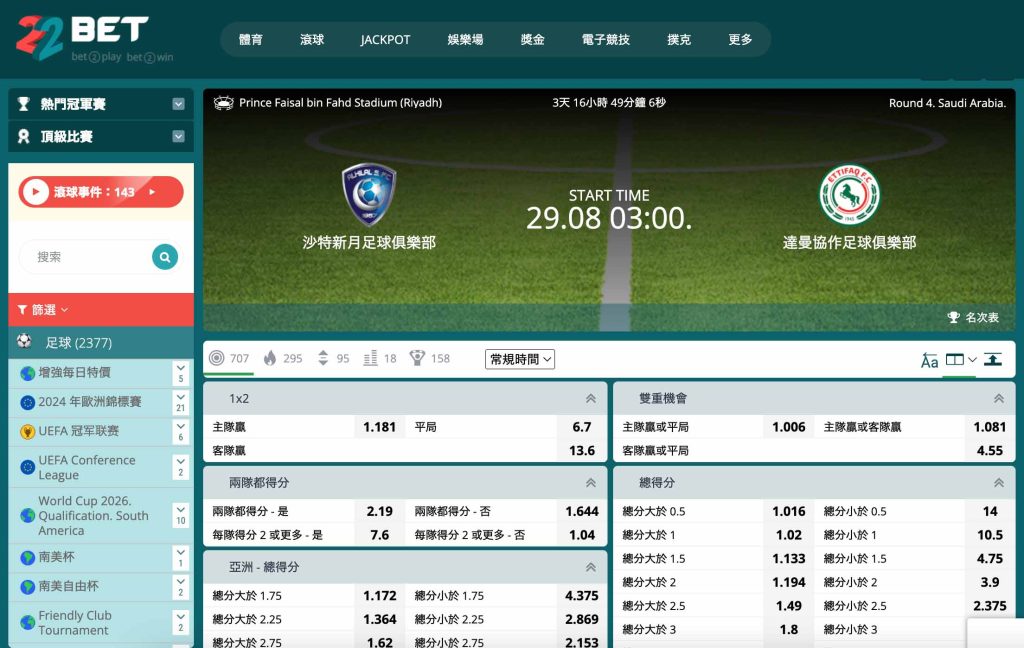Click the Ettifaq FC club crest

point(850,195)
